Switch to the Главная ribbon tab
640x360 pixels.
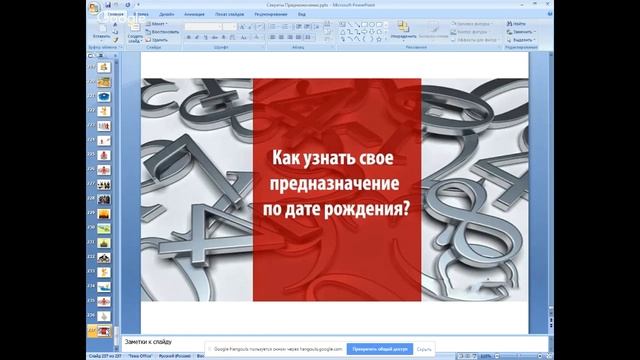click(116, 14)
